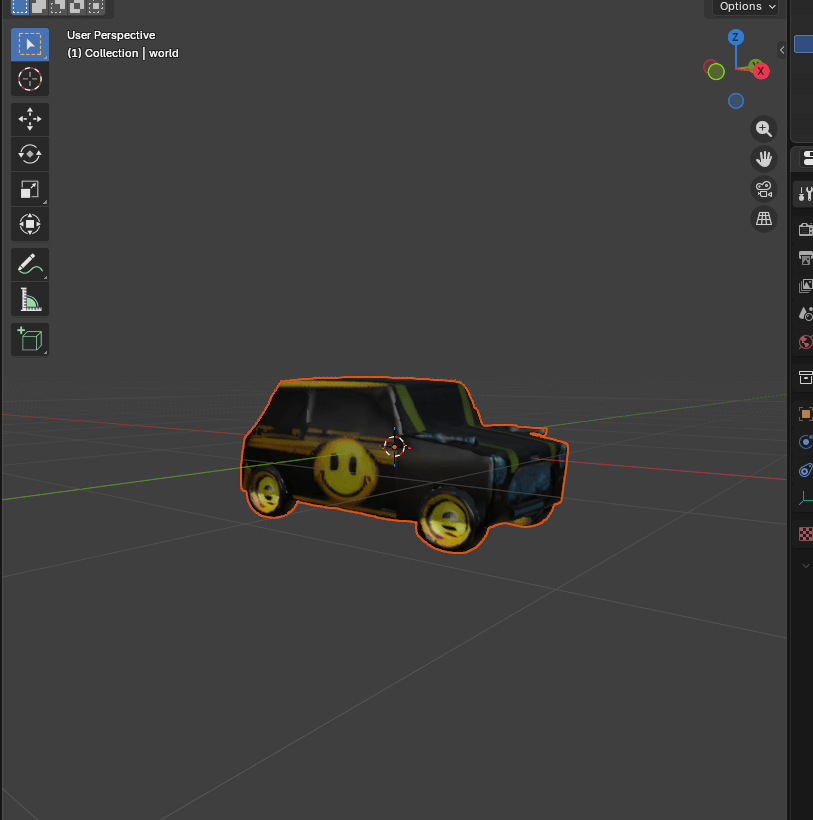Viewport: 813px width, 820px height.
Task: Select the Measure ruler tool
Action: click(x=30, y=299)
